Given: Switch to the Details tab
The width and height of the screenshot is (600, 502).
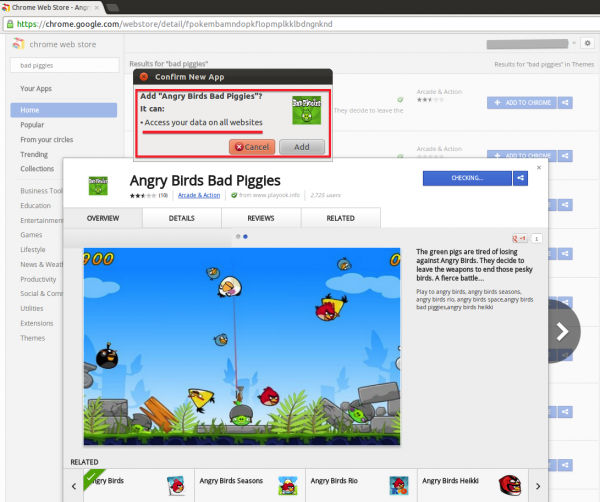Looking at the screenshot, I should (181, 217).
